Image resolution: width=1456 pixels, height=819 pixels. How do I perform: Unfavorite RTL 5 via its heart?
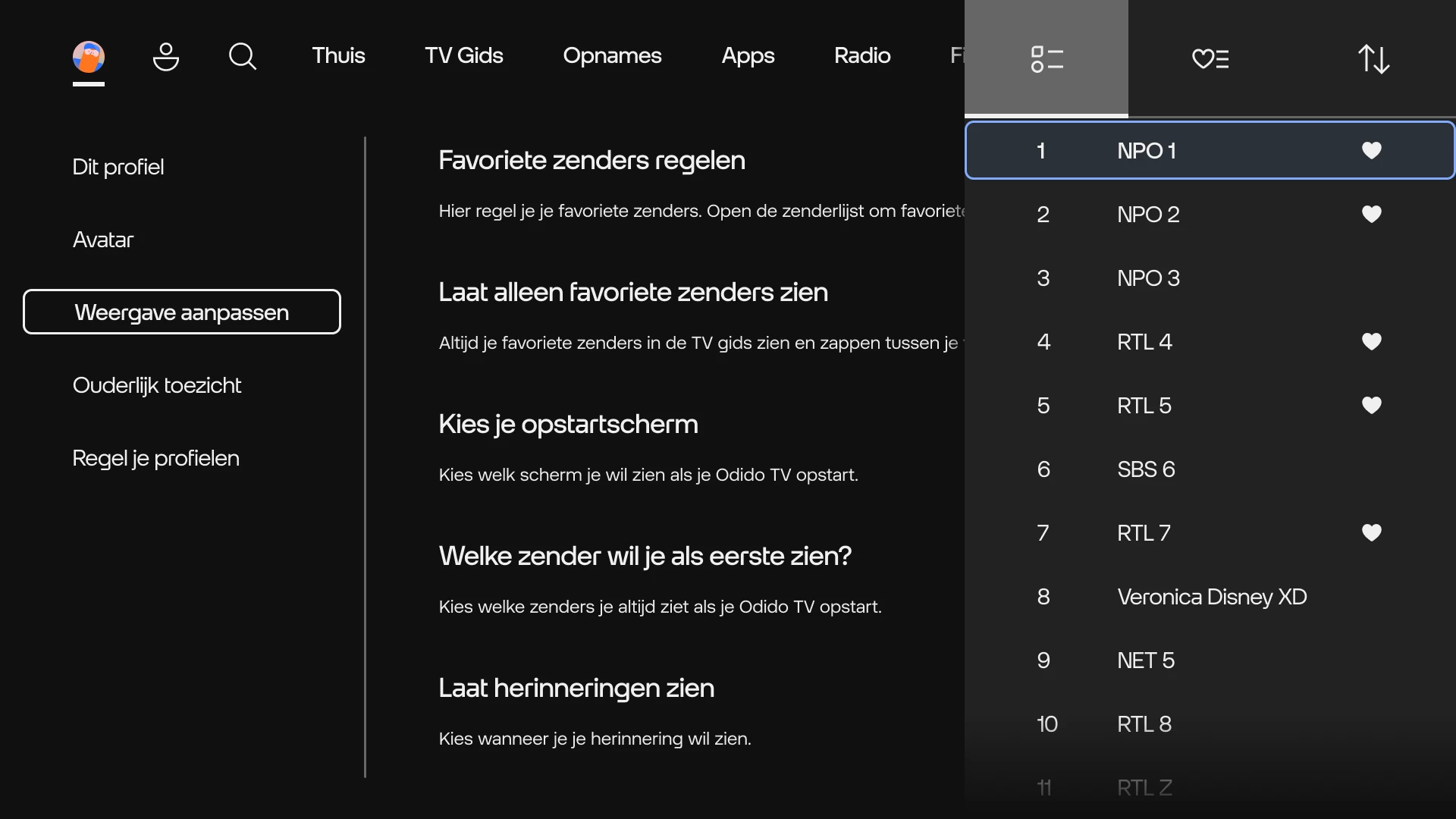(x=1372, y=405)
